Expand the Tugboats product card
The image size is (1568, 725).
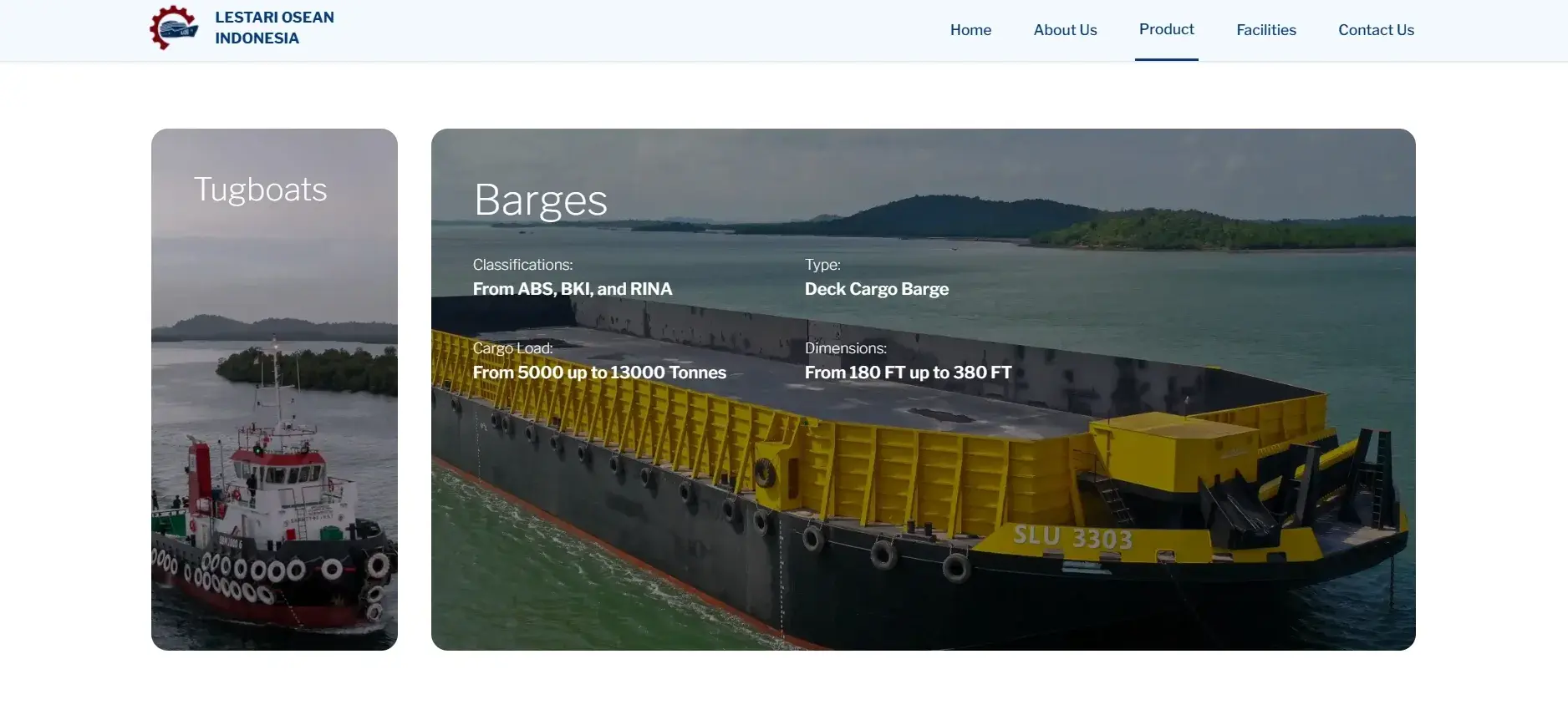[x=274, y=389]
